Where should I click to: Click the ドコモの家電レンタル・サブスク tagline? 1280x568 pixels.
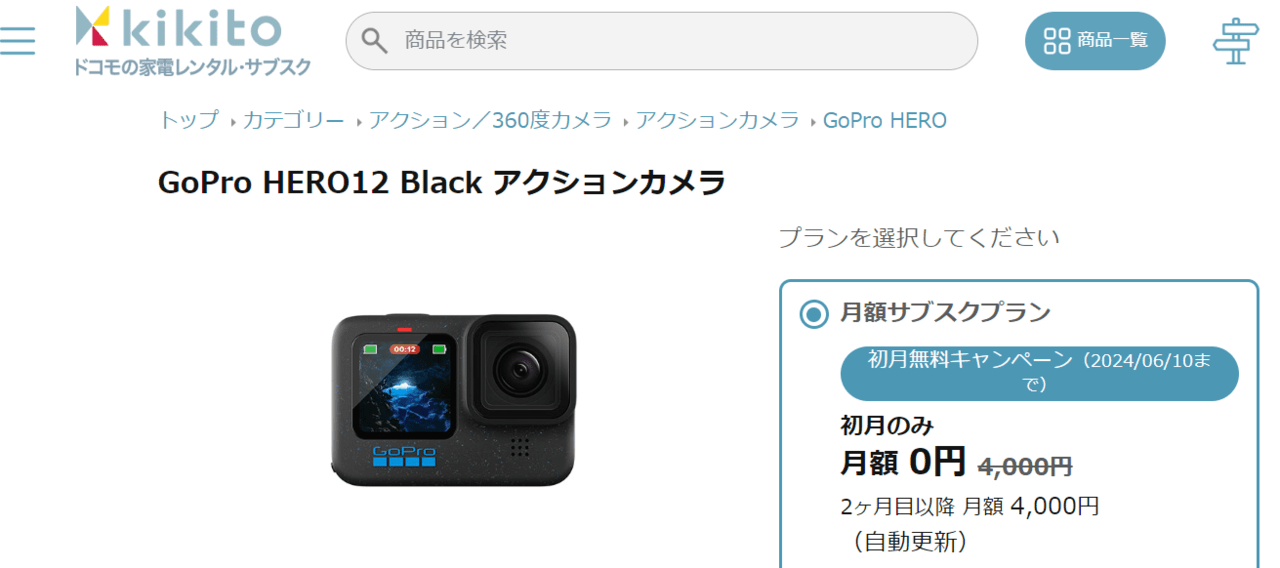(192, 66)
